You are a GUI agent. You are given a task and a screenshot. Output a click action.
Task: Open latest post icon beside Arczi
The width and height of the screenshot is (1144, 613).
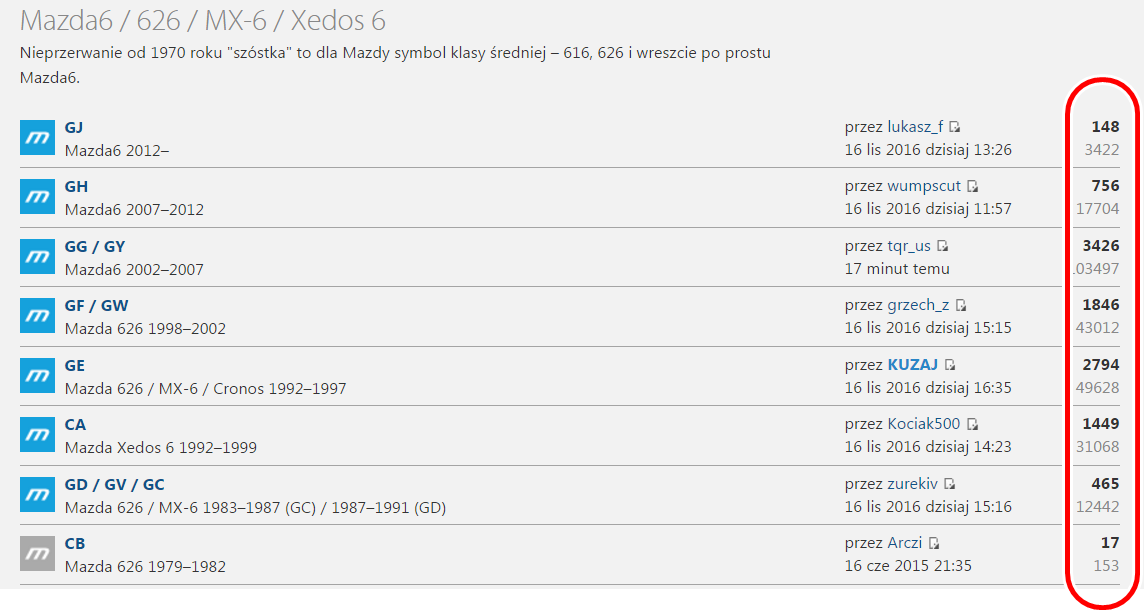pos(934,544)
